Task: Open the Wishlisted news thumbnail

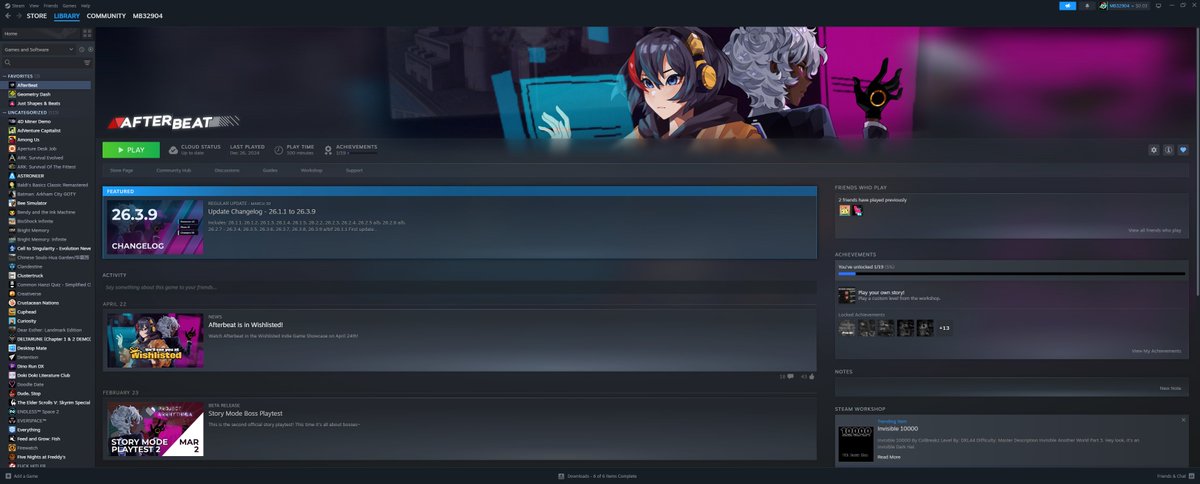Action: [155, 340]
